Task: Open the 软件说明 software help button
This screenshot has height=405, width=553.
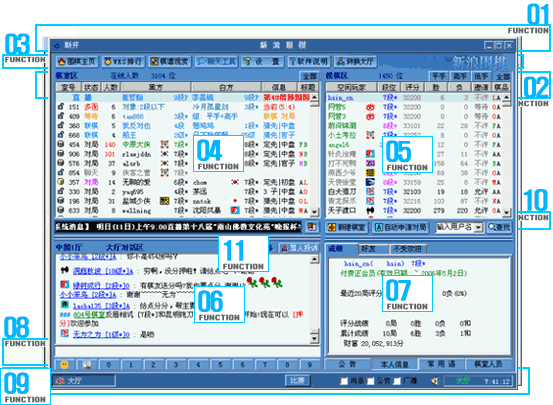Action: coord(309,62)
